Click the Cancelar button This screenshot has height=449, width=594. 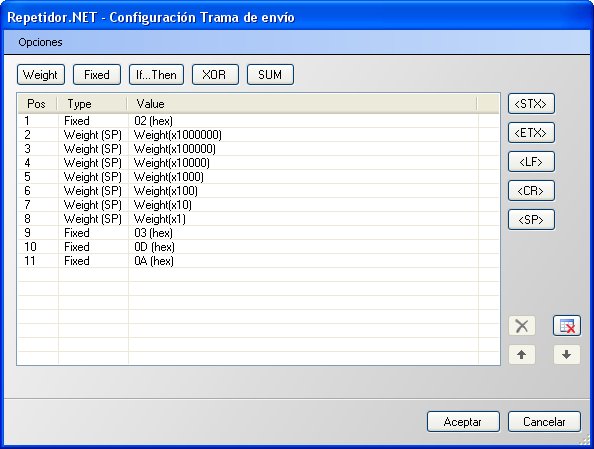(544, 422)
